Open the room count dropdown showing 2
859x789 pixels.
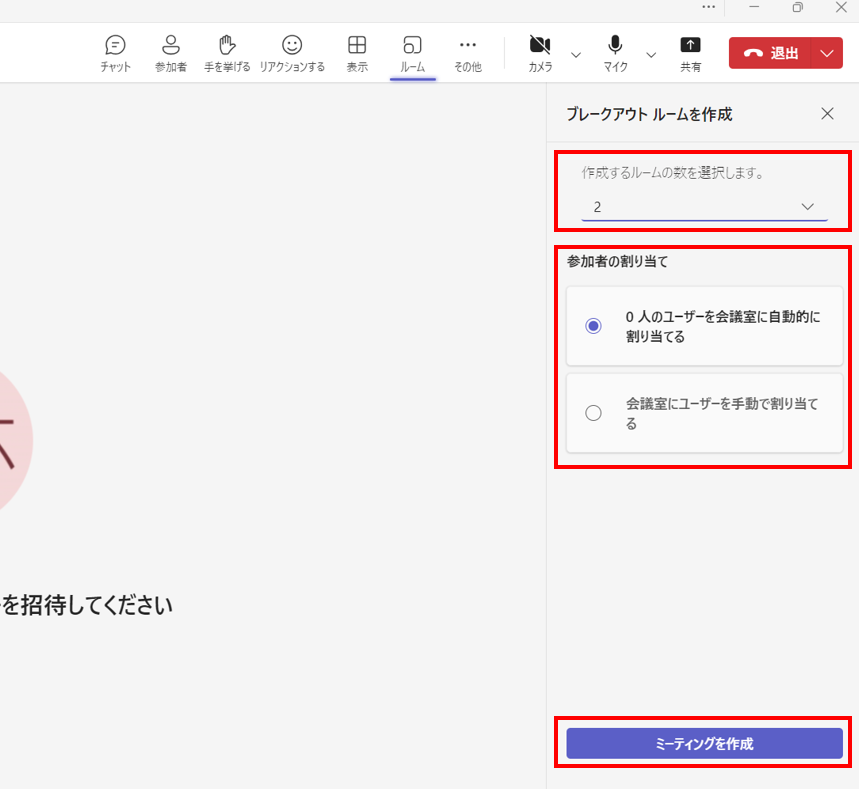[705, 207]
